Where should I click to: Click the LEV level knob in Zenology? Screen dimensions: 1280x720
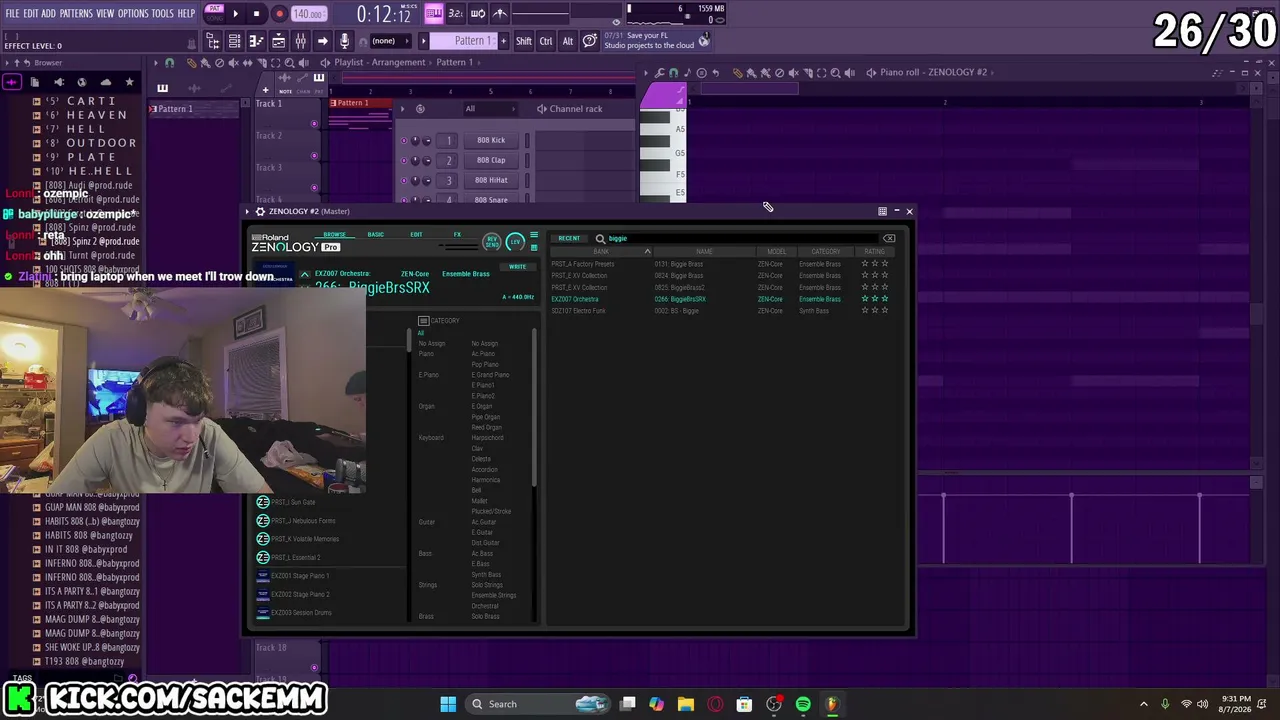pyautogui.click(x=515, y=242)
